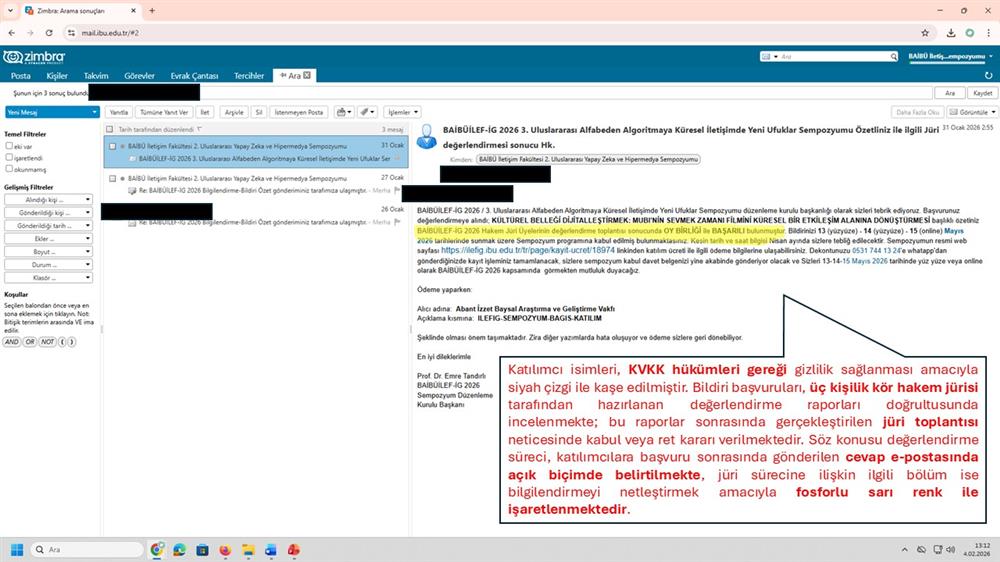The image size is (1000, 562).
Task: Bookmark page using the star icon
Action: point(923,32)
